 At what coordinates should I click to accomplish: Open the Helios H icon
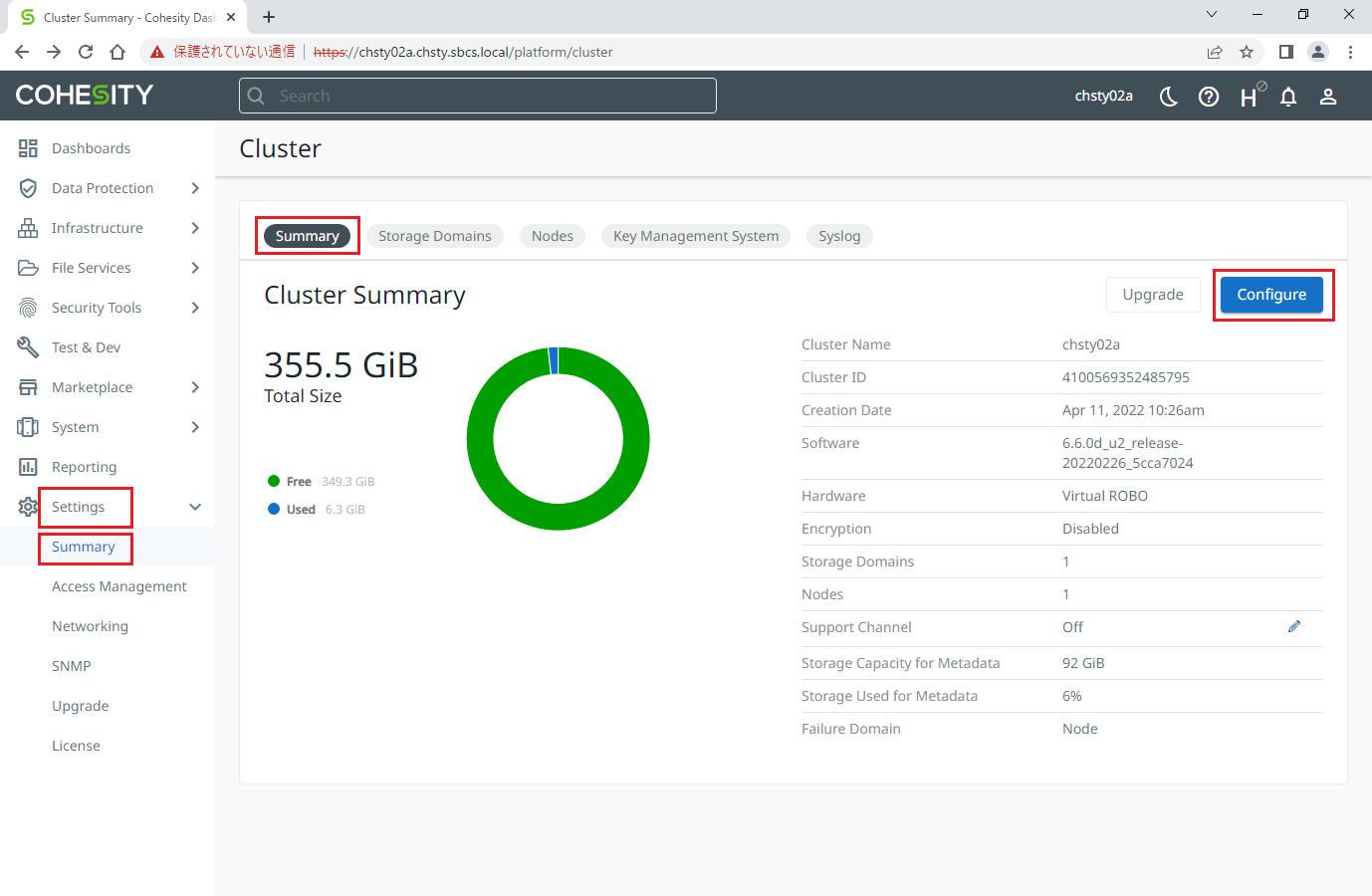click(x=1251, y=96)
